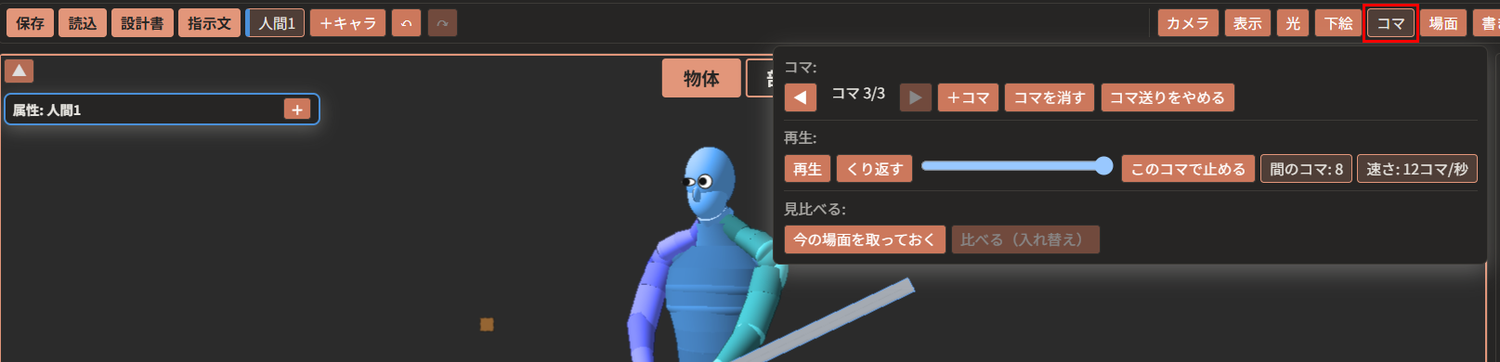
Task: Click the redo arrow icon
Action: click(442, 24)
